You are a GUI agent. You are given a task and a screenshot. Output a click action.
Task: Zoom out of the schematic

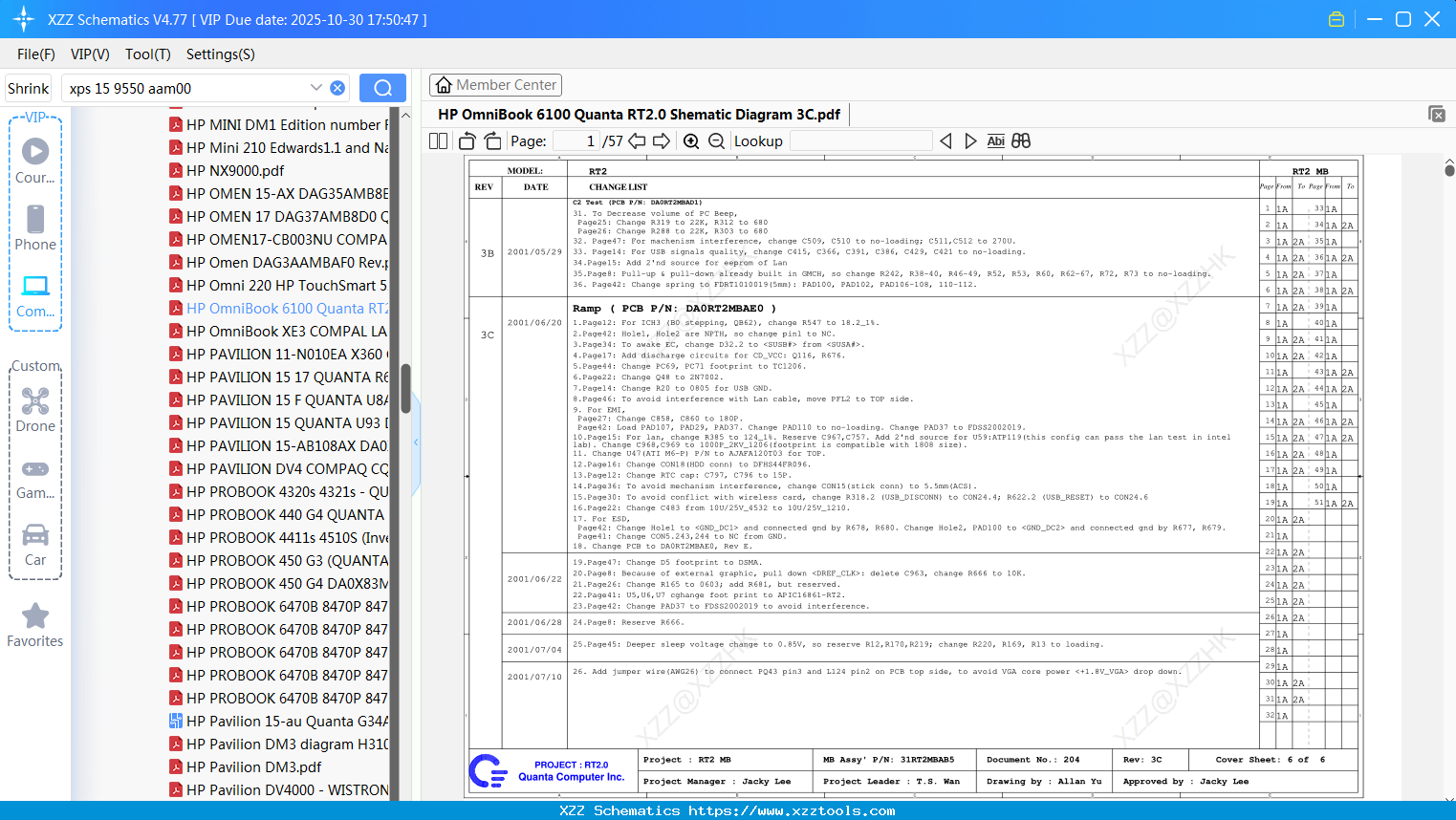pyautogui.click(x=716, y=141)
